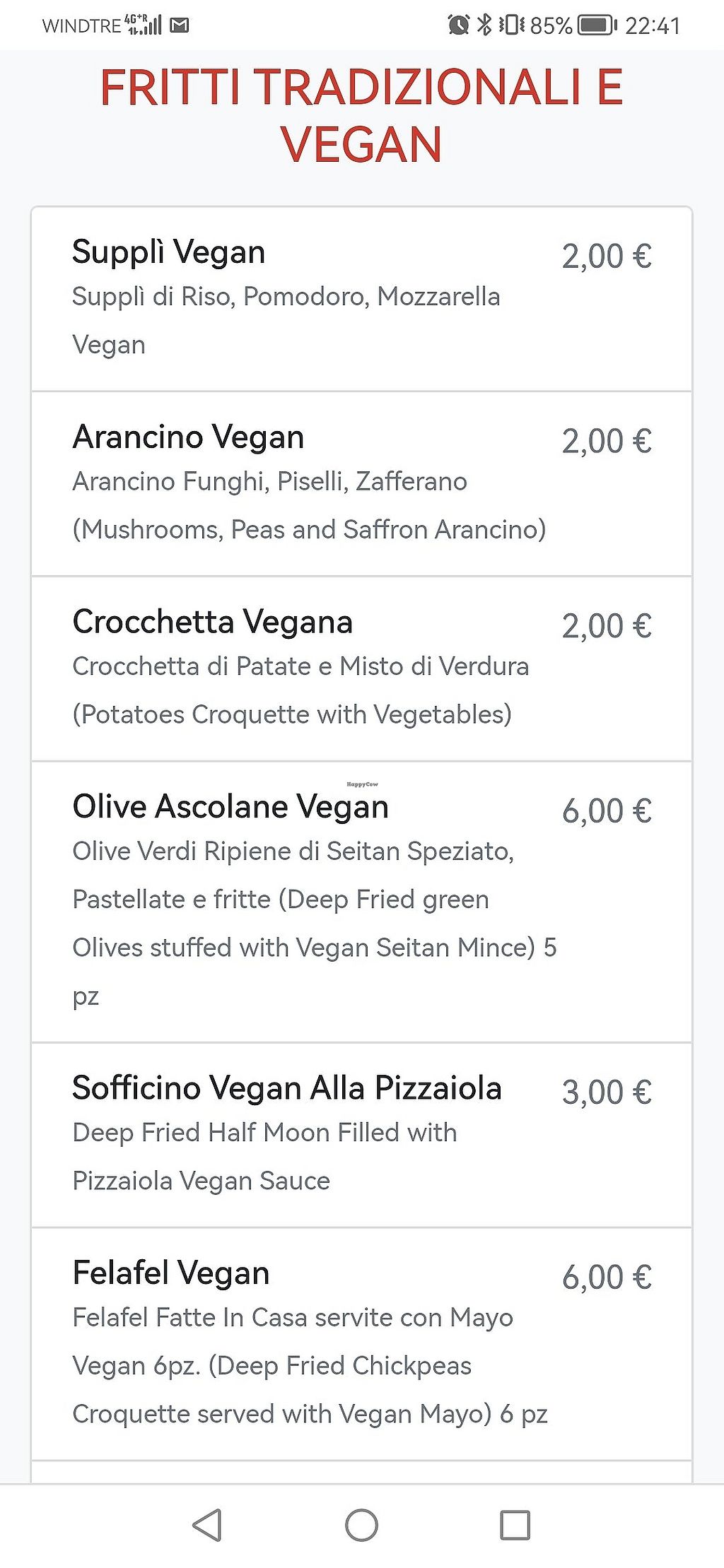Screen dimensions: 724x1568
Task: Tap the vibrate mode status icon
Action: (511, 25)
